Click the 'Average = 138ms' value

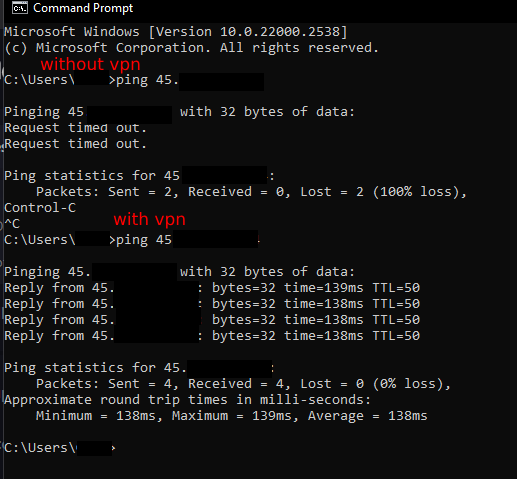[367, 416]
